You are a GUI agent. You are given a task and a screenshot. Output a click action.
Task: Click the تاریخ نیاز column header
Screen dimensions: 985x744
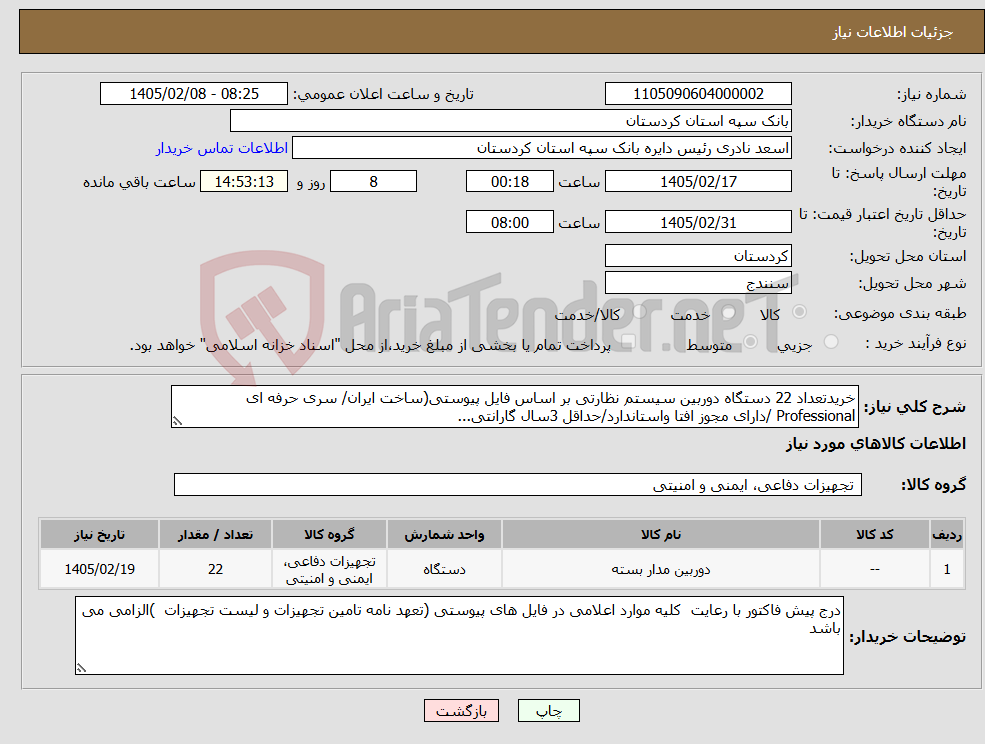click(x=99, y=534)
